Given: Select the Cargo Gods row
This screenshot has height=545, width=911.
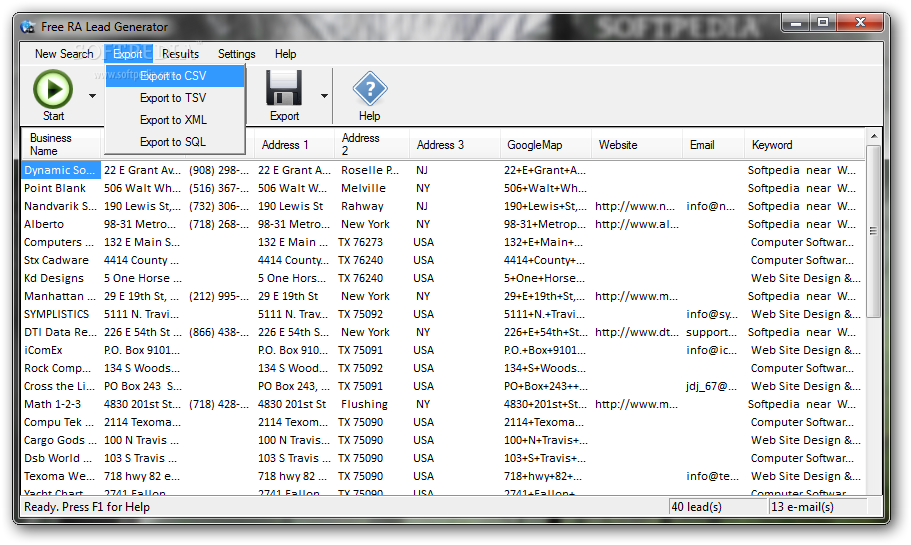Looking at the screenshot, I should coord(443,440).
